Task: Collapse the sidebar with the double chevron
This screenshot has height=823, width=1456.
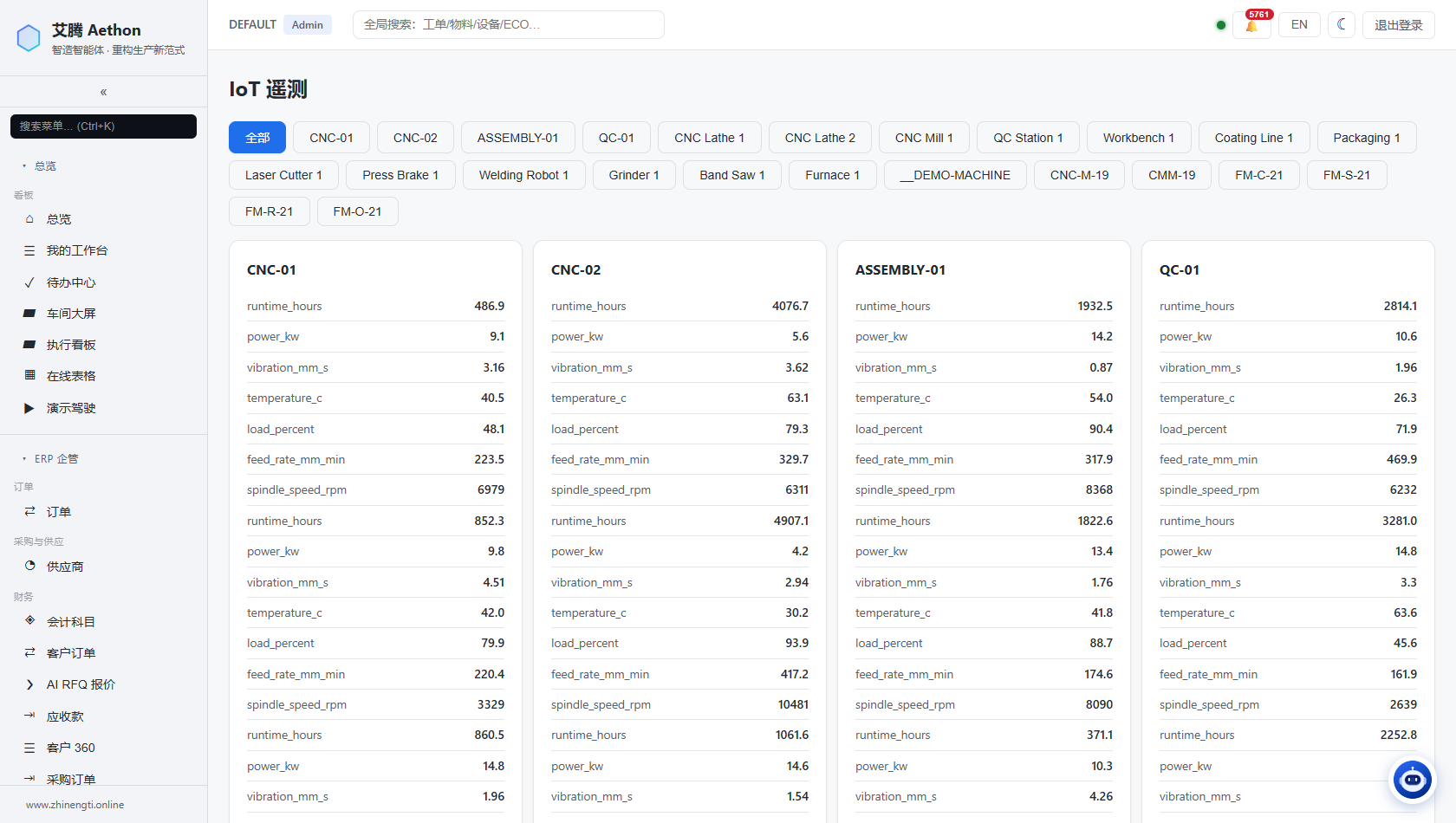Action: point(103,92)
